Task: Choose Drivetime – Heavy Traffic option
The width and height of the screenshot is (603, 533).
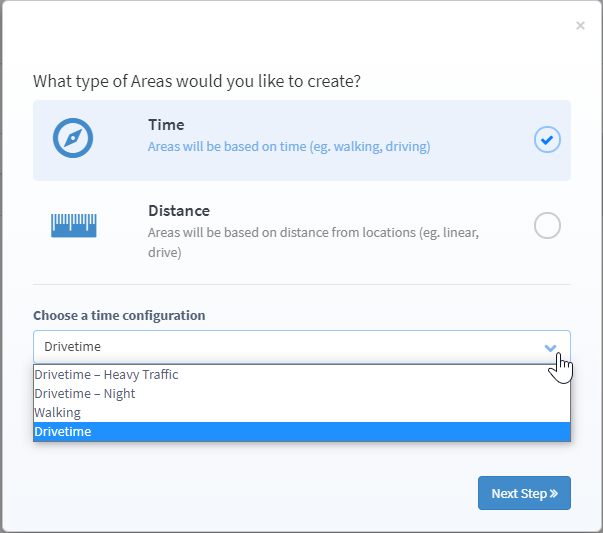Action: tap(302, 375)
